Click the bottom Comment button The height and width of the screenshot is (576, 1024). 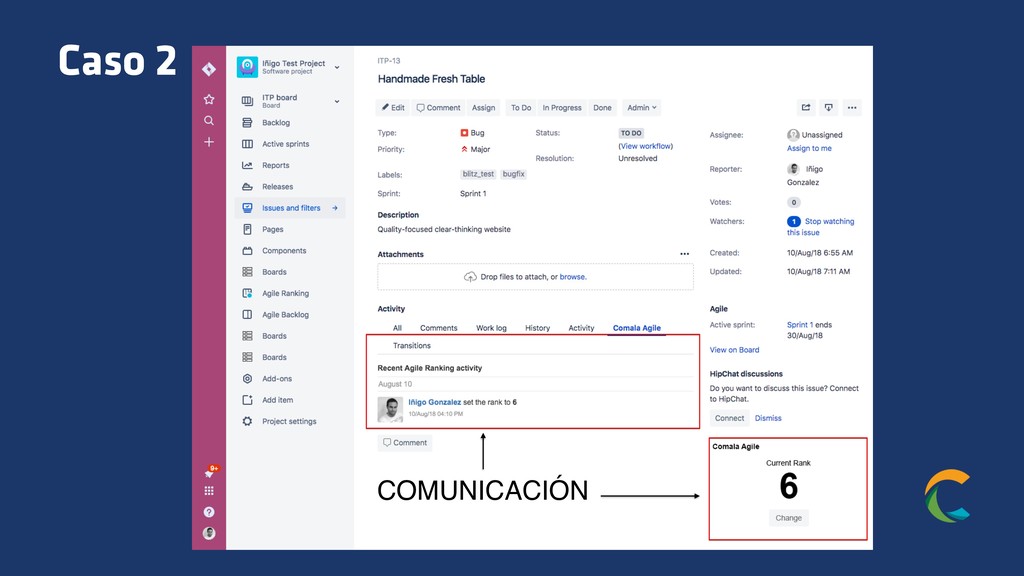(x=405, y=443)
